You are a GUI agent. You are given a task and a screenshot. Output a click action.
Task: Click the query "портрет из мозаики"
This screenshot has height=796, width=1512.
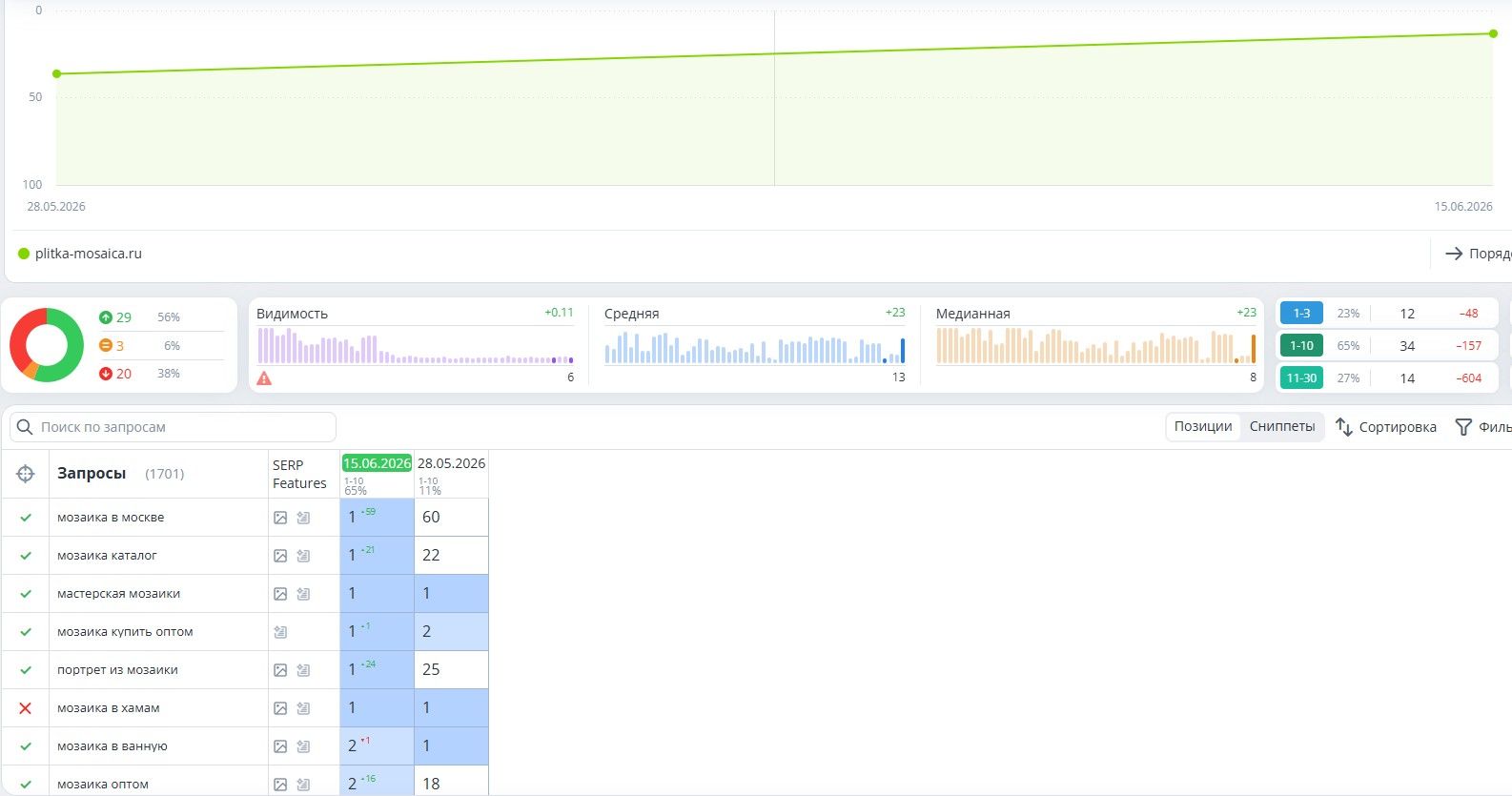coord(117,670)
